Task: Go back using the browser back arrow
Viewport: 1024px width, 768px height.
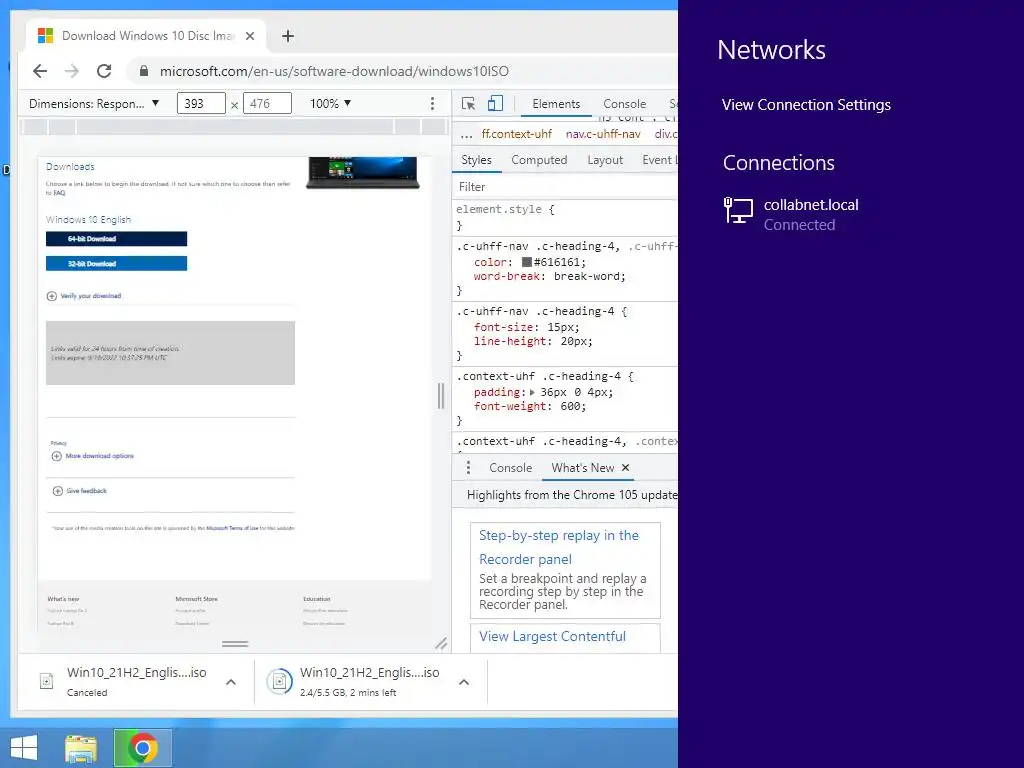Action: (40, 71)
